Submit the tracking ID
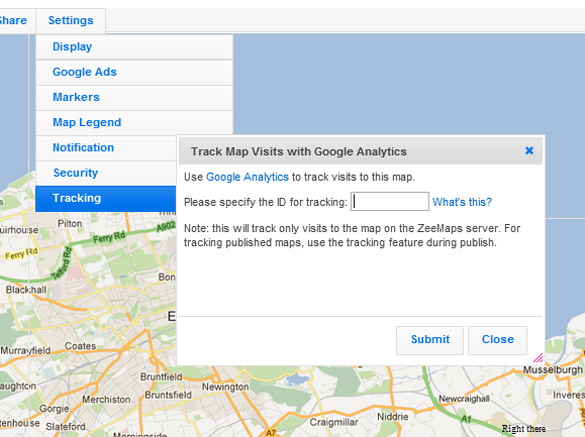The image size is (585, 437). [x=430, y=340]
